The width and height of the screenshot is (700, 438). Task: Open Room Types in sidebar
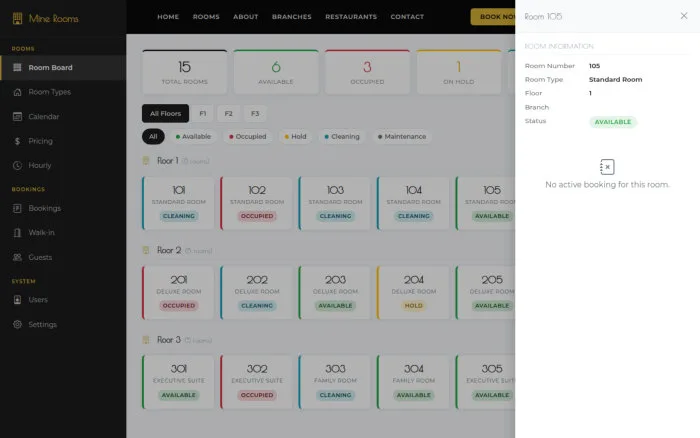(63, 92)
